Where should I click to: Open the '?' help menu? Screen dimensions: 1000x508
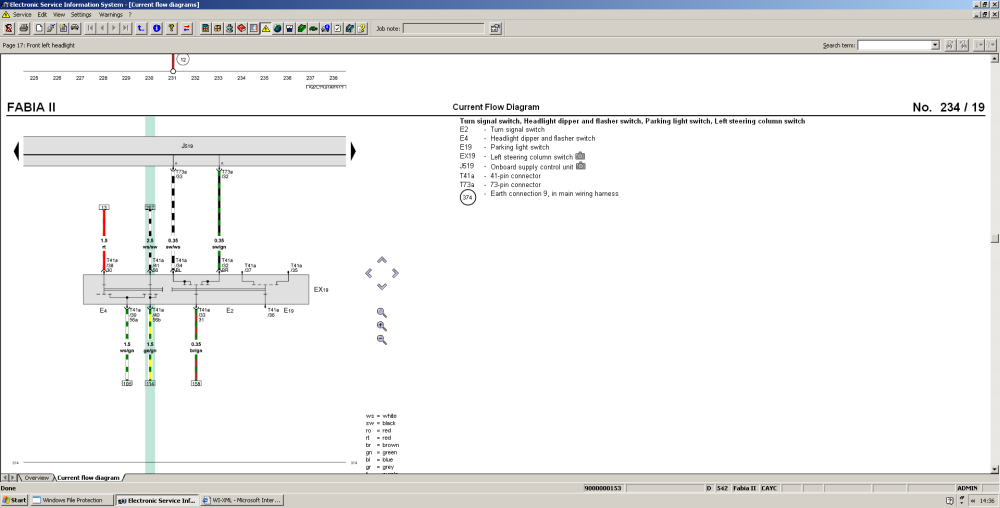tap(130, 14)
